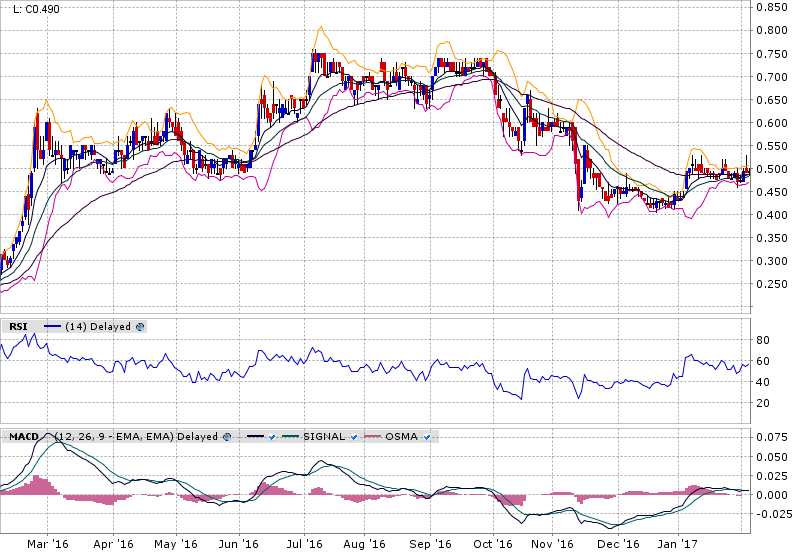Image resolution: width=796 pixels, height=558 pixels.
Task: Click the RSI delayed data clock icon
Action: 140,326
